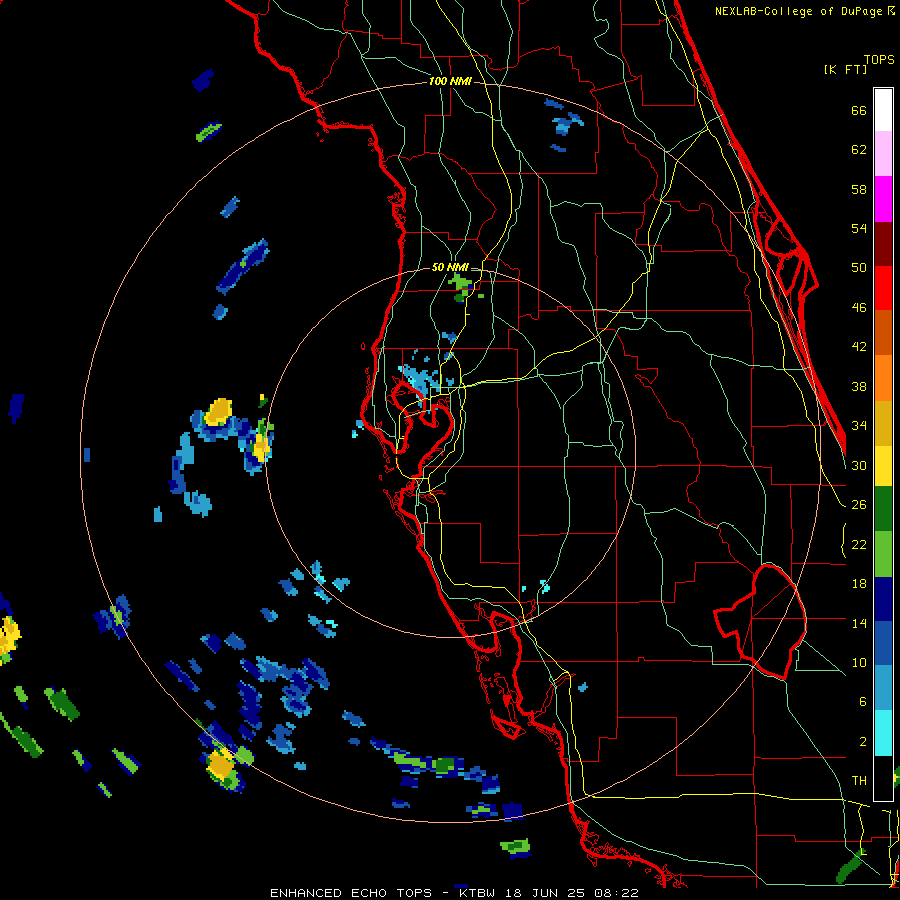Image resolution: width=900 pixels, height=900 pixels.
Task: Pick the navy blue legend color segment
Action: [883, 599]
